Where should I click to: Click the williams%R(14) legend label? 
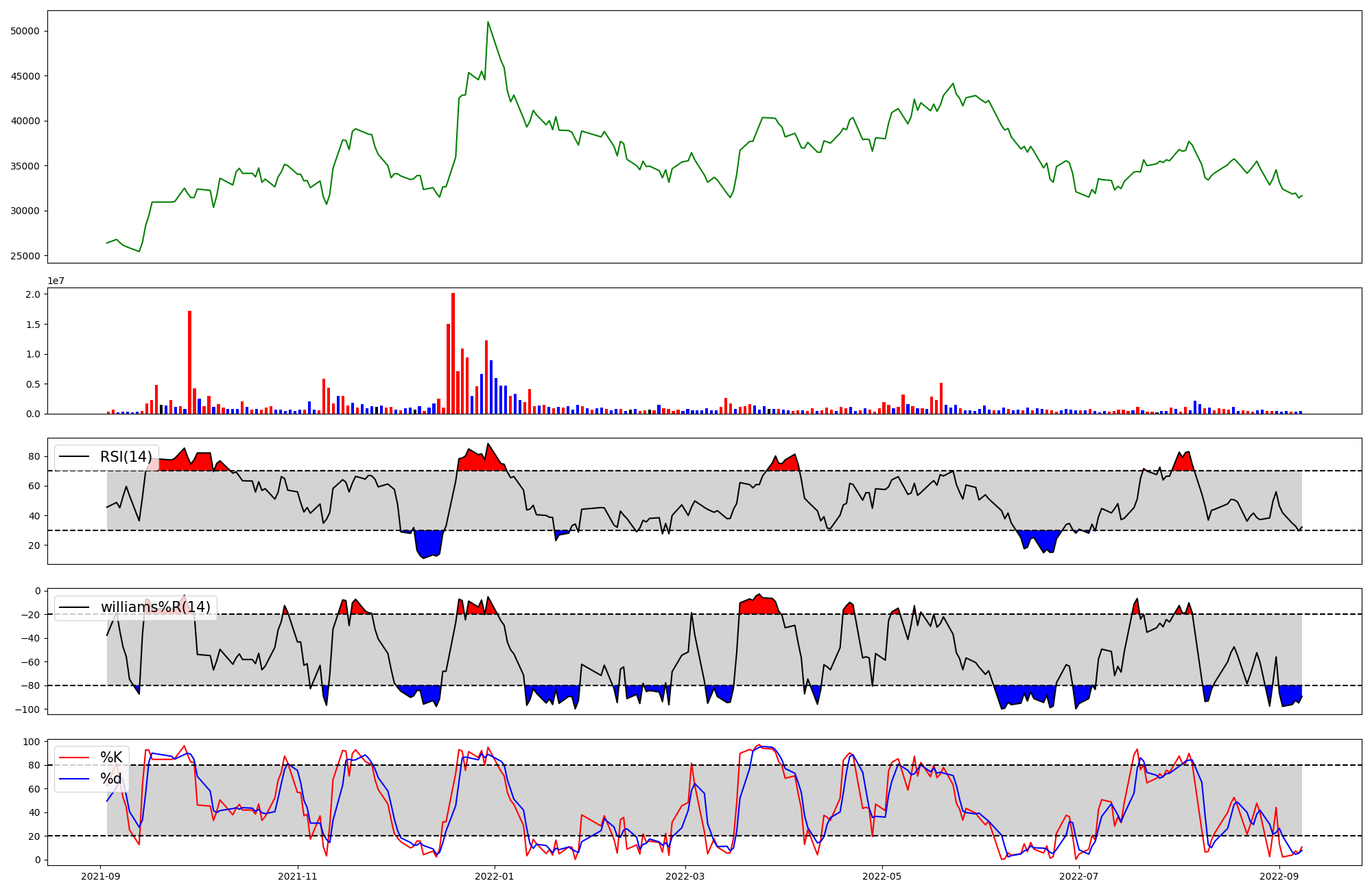pyautogui.click(x=156, y=607)
